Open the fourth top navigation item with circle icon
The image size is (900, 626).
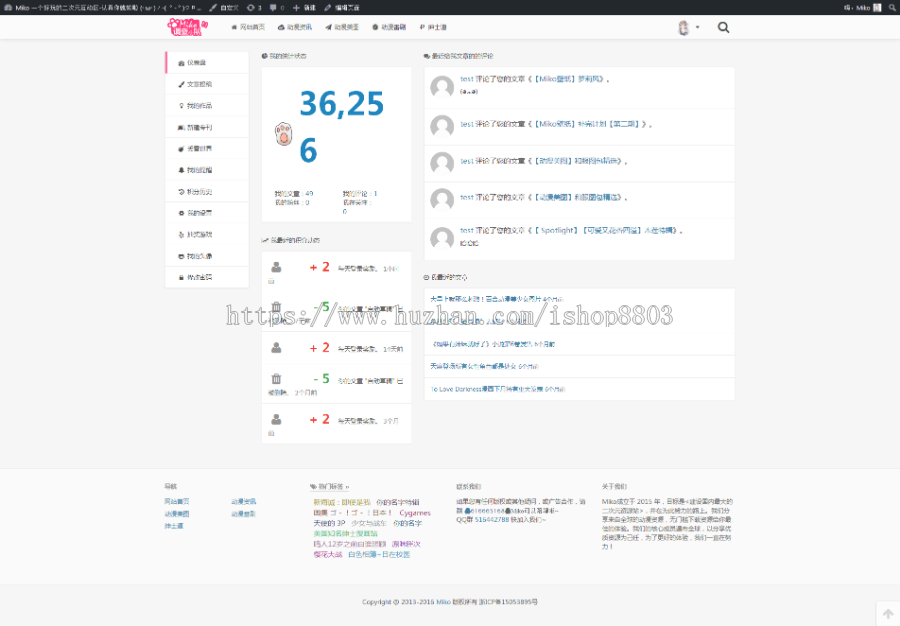click(x=389, y=27)
